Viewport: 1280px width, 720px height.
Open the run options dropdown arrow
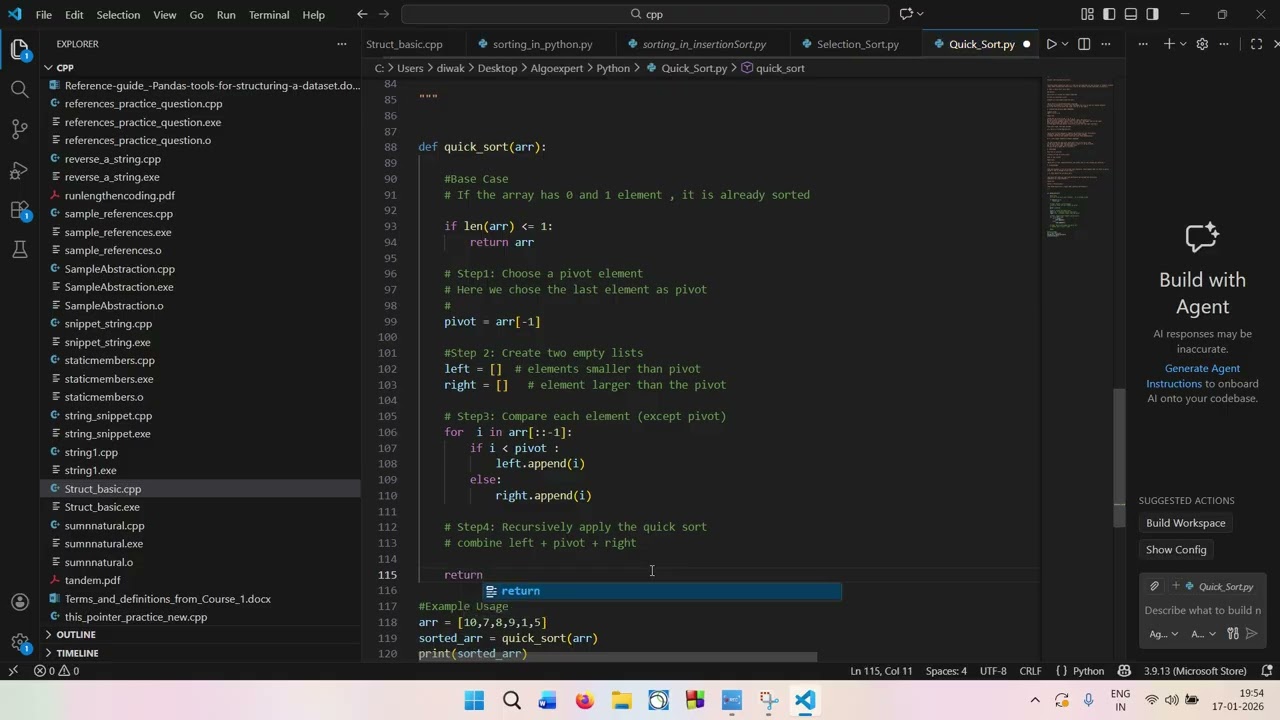[x=1066, y=44]
